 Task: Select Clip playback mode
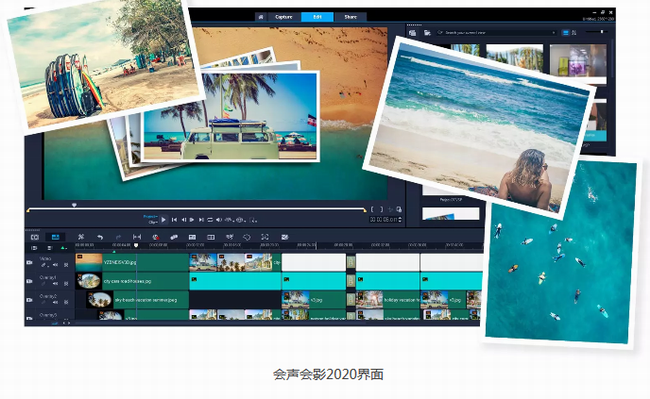(x=153, y=222)
